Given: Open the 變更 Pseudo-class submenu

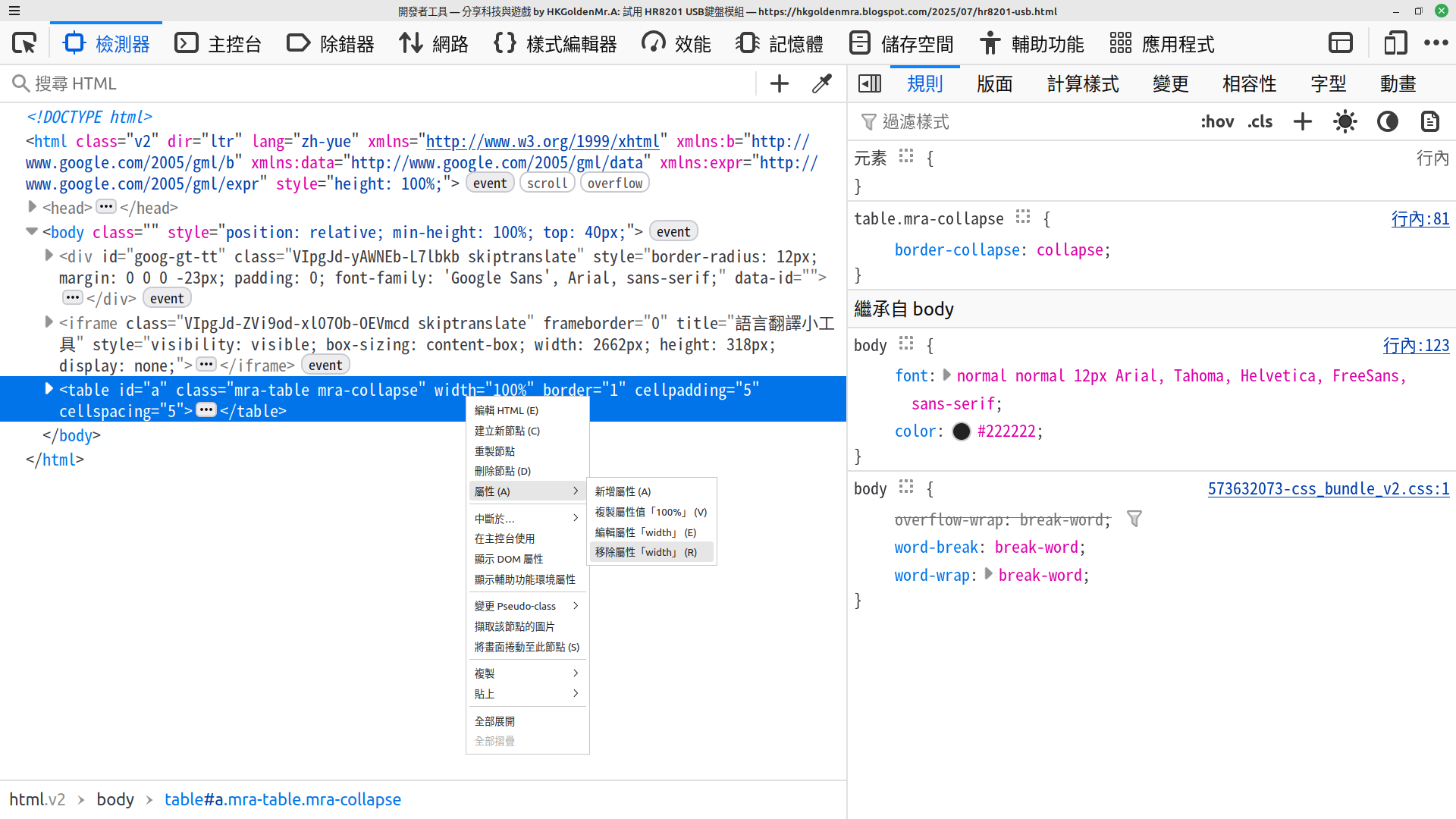Looking at the screenshot, I should (x=528, y=606).
